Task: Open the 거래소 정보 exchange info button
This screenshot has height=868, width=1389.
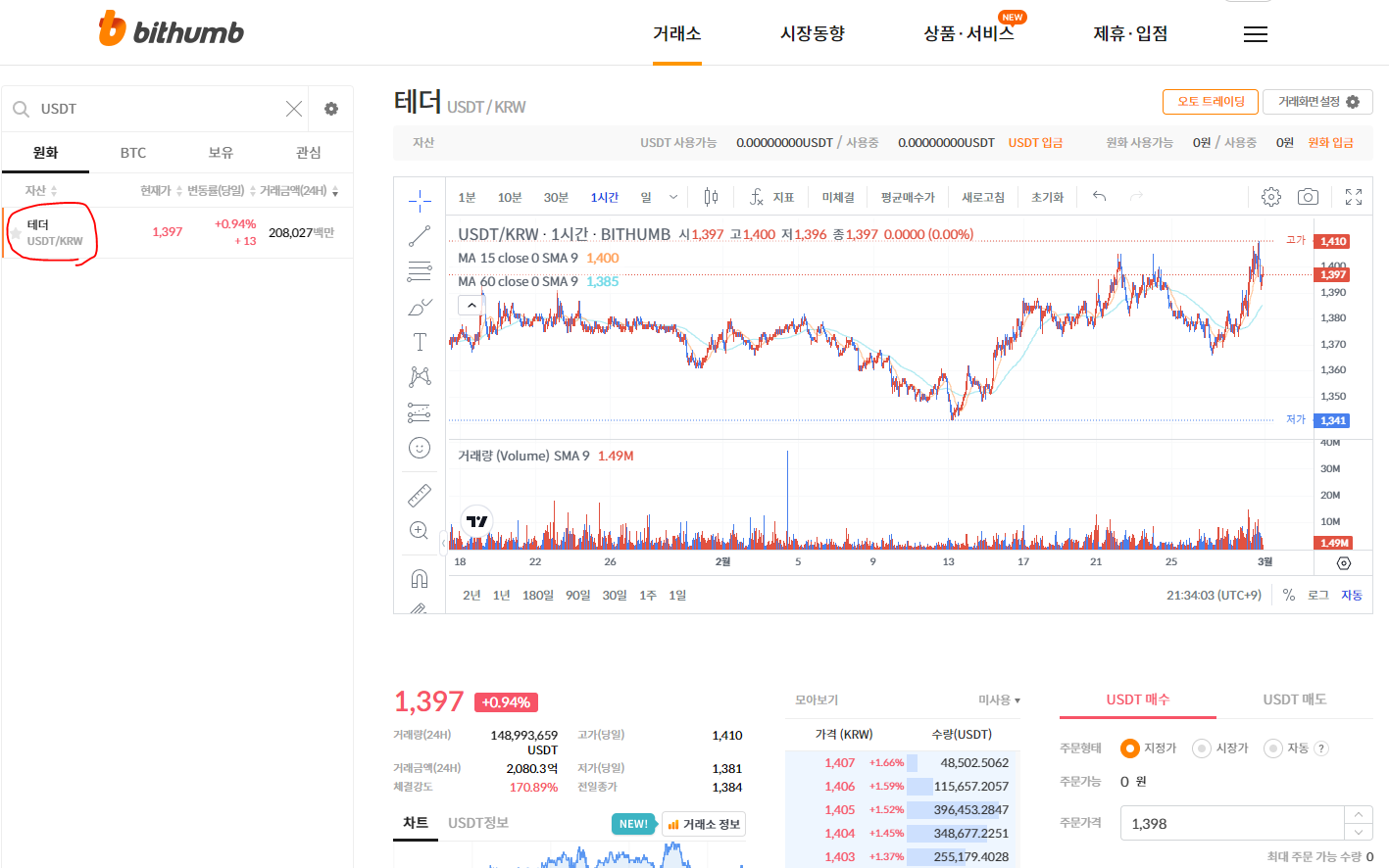Action: [x=704, y=825]
